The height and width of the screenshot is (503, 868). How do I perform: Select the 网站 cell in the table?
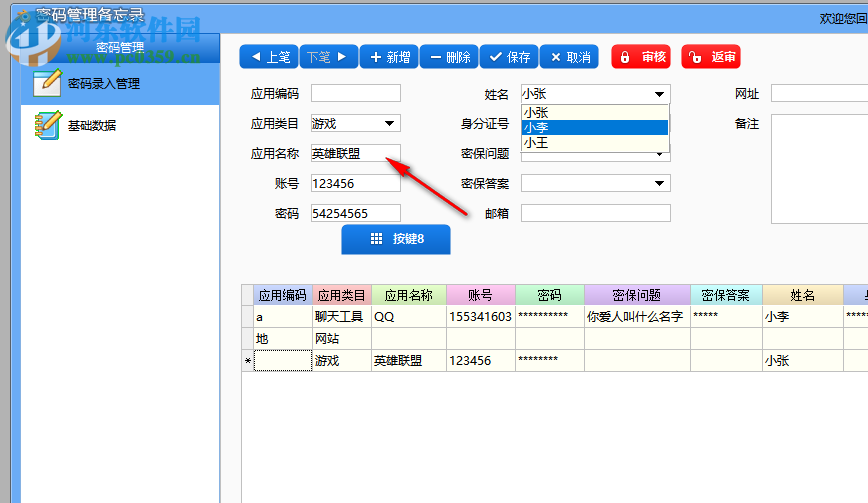pyautogui.click(x=342, y=339)
